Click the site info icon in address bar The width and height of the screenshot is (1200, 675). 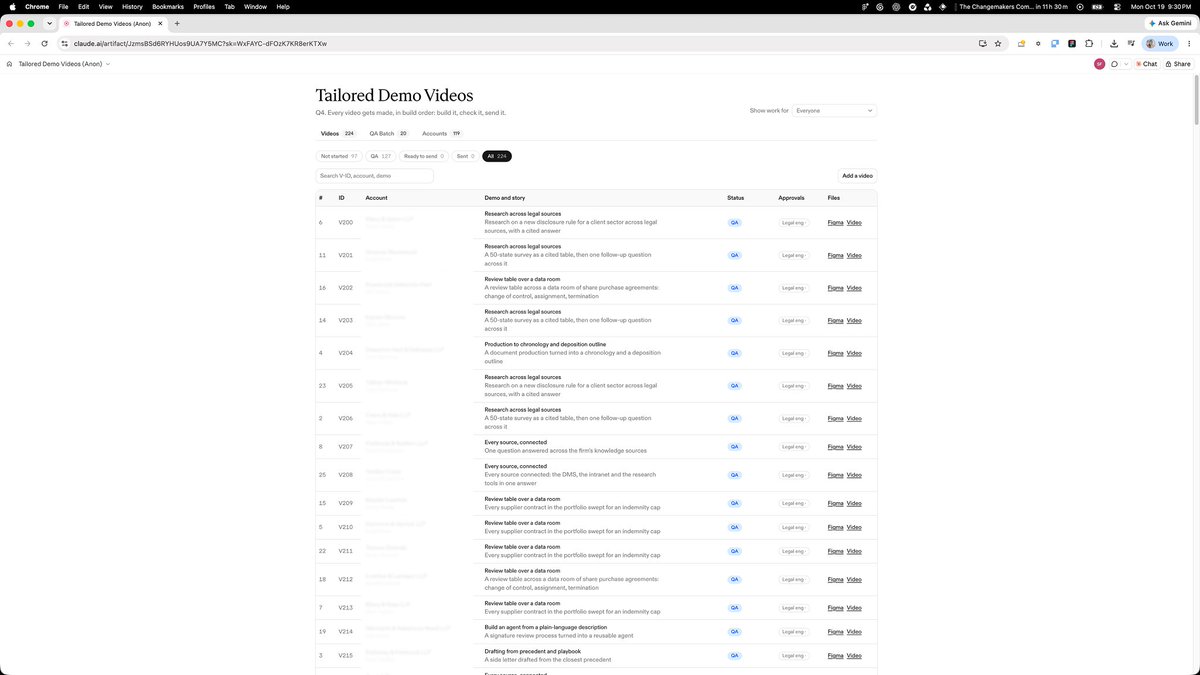[x=64, y=43]
